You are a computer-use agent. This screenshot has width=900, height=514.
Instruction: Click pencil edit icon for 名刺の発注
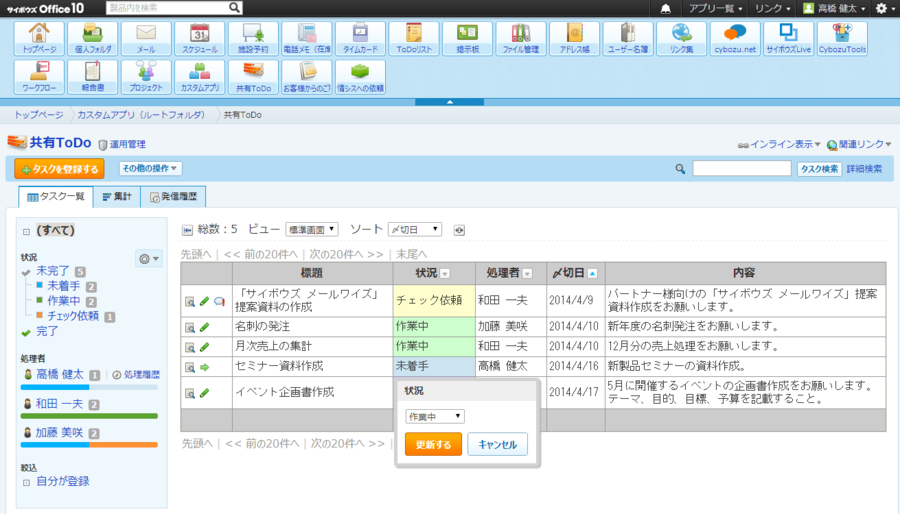[x=205, y=325]
